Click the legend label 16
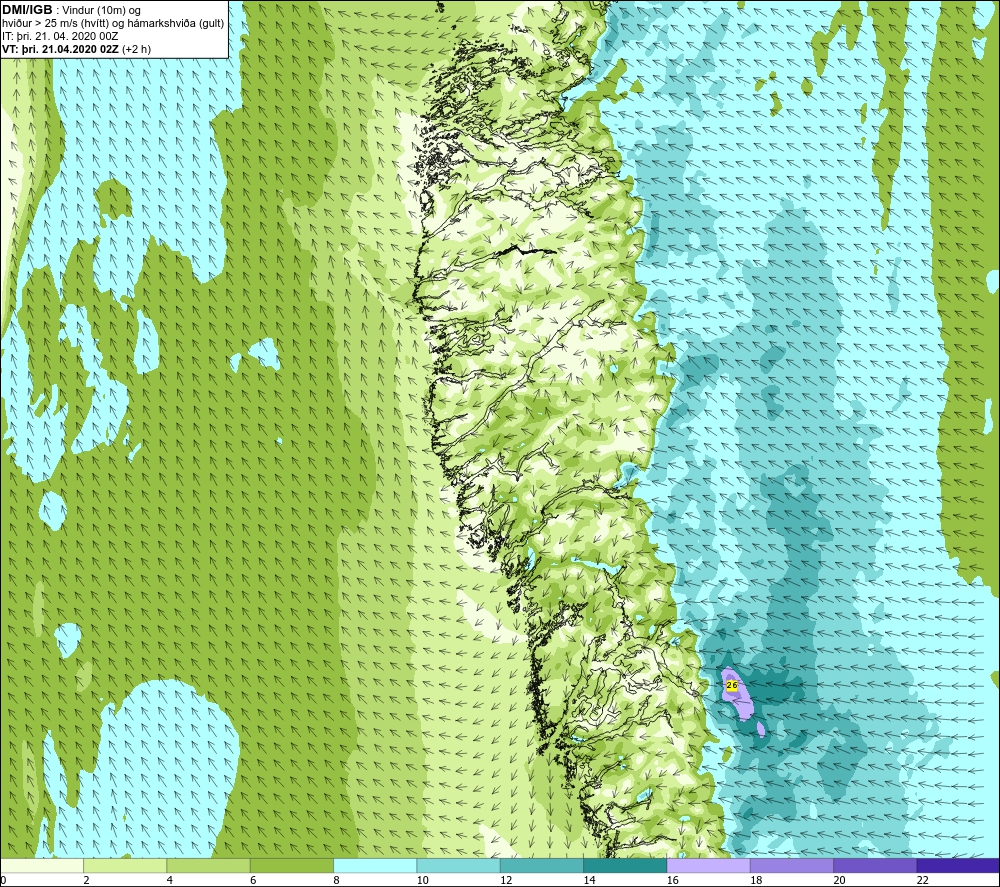This screenshot has height=887, width=1000. [x=673, y=880]
